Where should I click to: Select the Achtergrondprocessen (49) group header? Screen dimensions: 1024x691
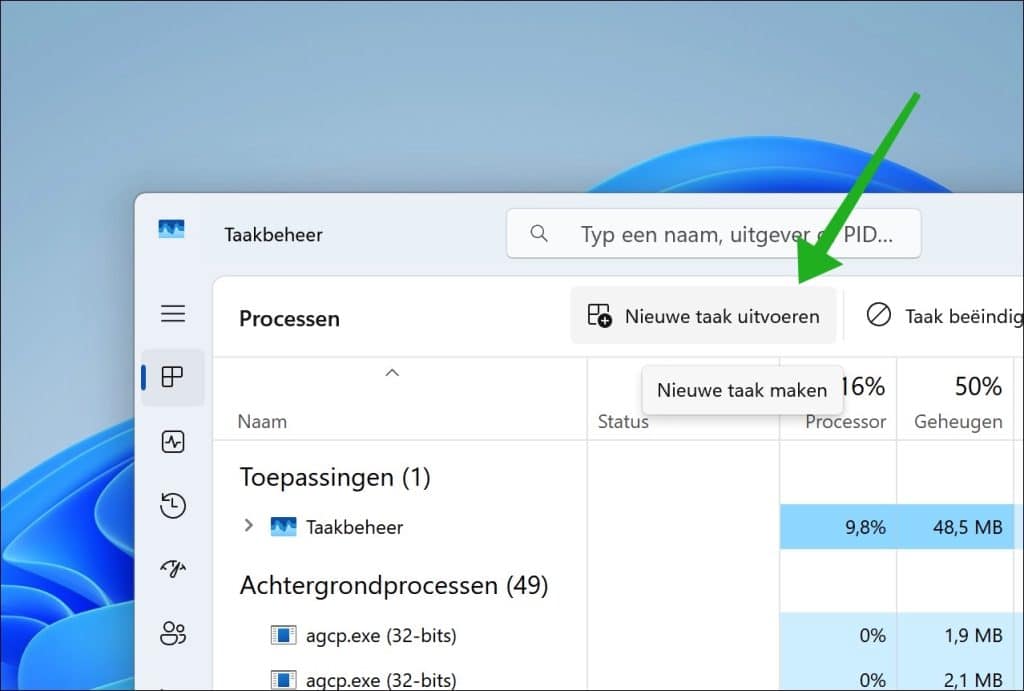point(393,585)
